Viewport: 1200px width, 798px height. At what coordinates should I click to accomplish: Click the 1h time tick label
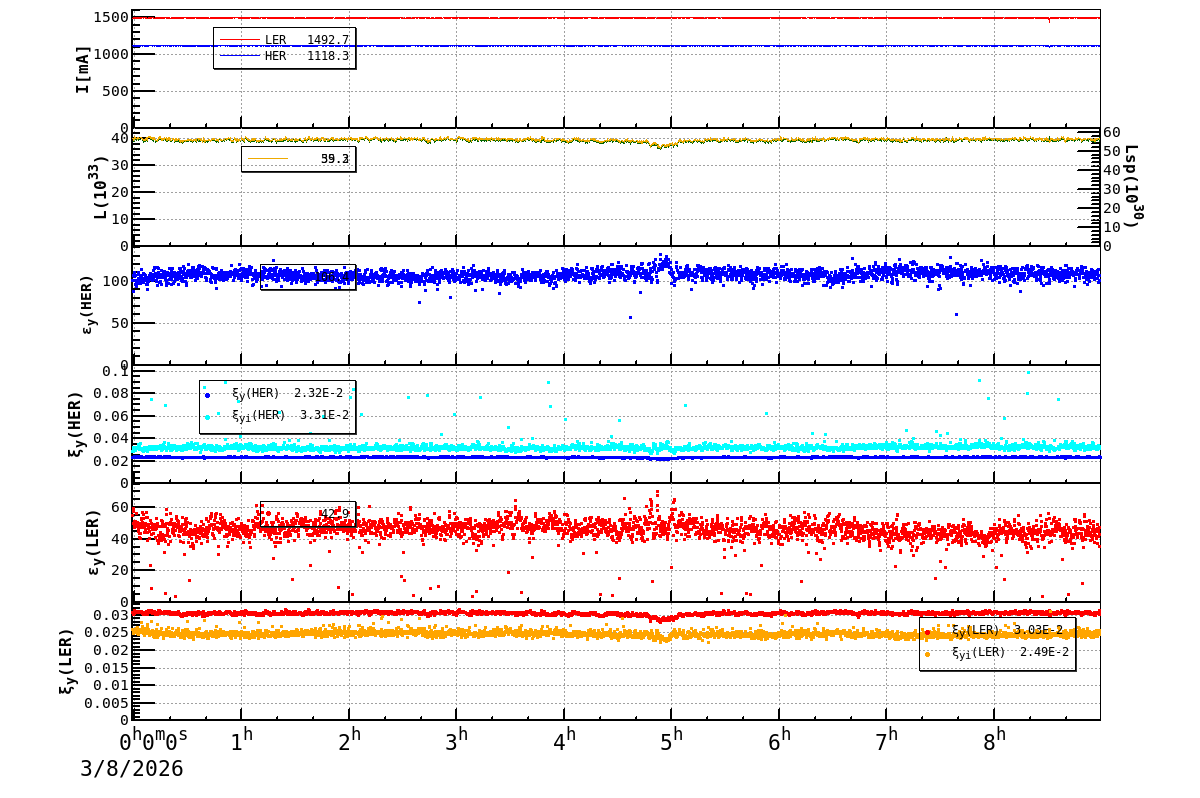241,741
